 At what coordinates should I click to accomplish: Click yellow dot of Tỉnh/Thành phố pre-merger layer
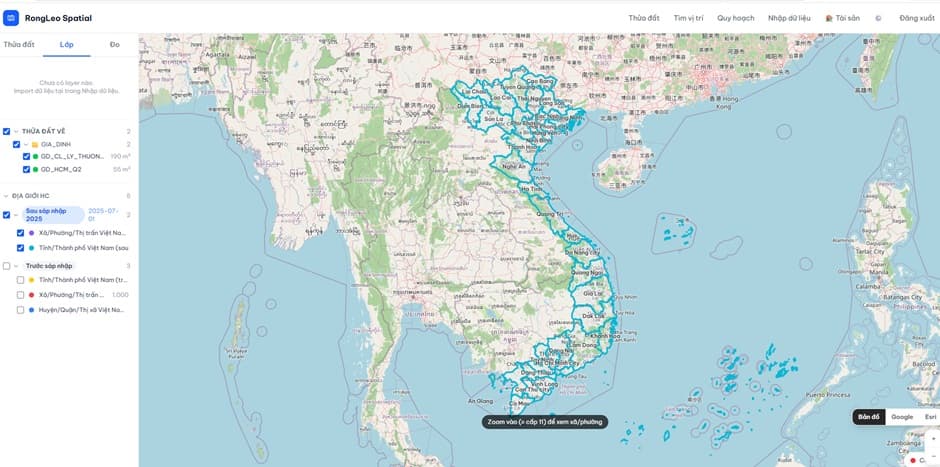[x=31, y=280]
